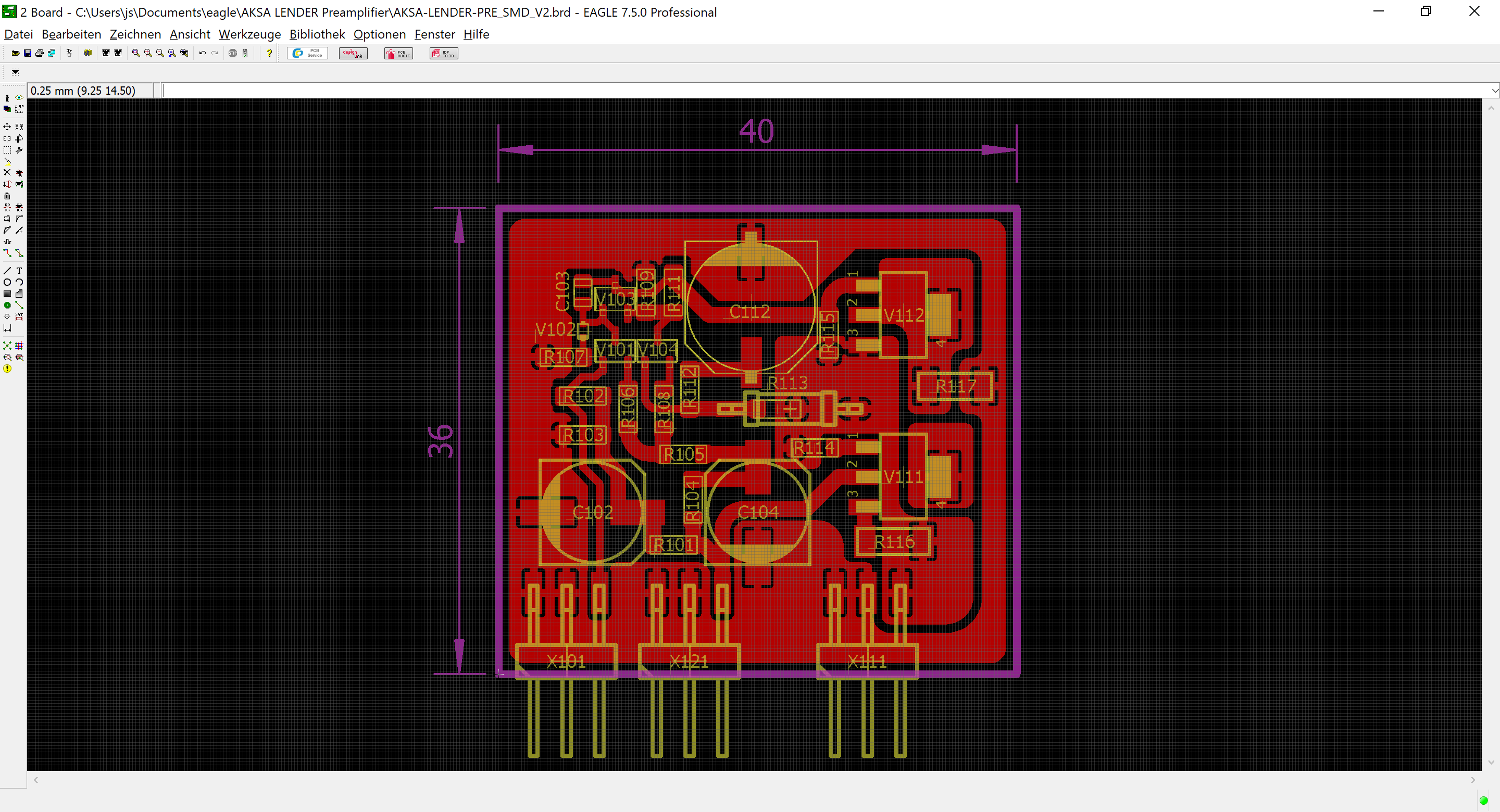Open the CAM Processor tool
This screenshot has width=1500, height=812.
[x=52, y=53]
